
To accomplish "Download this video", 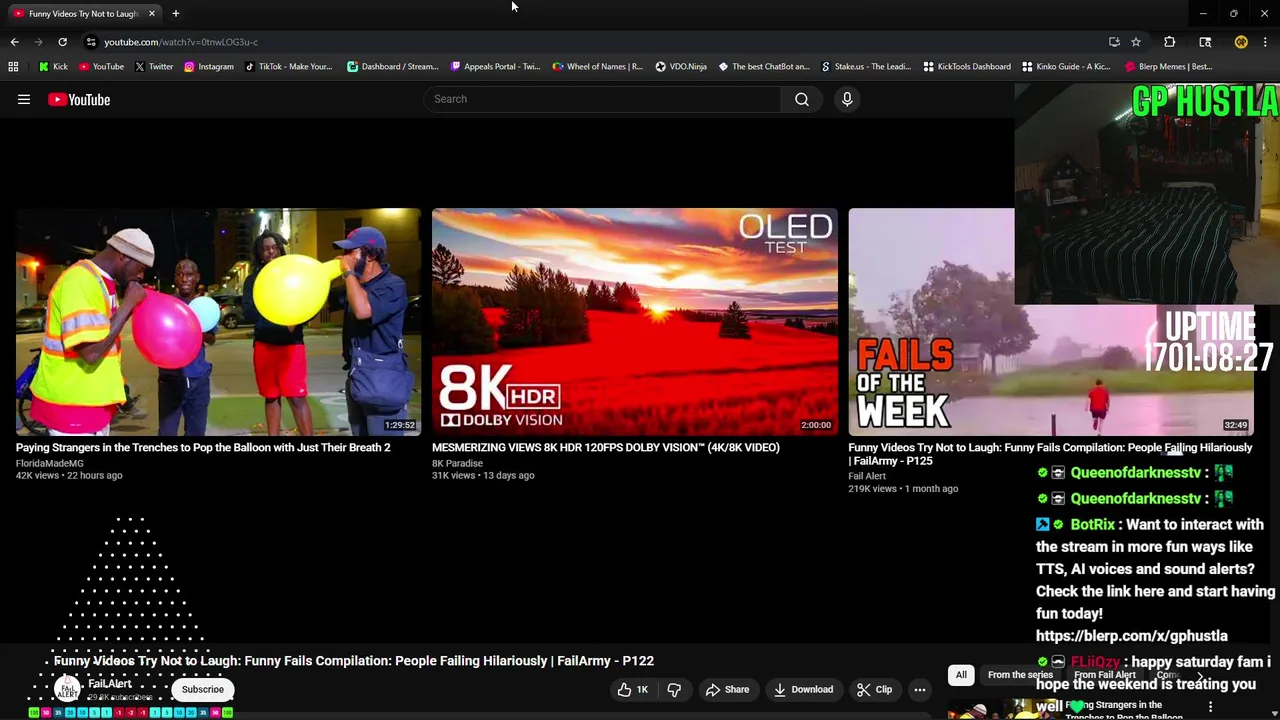I will [803, 689].
